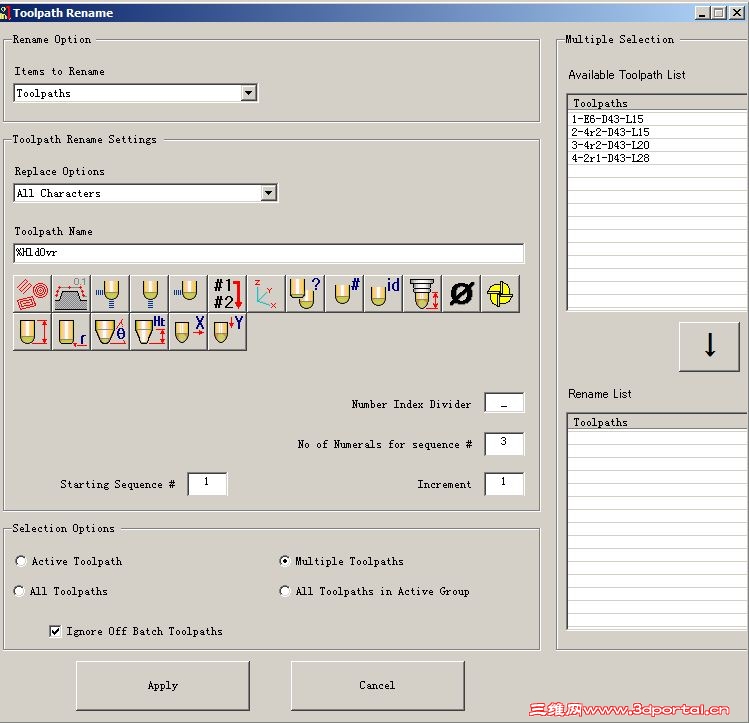Screen dimensions: 749x723
Task: Select toolpath 4-2r1-D43-L28 in available list
Action: [x=658, y=158]
